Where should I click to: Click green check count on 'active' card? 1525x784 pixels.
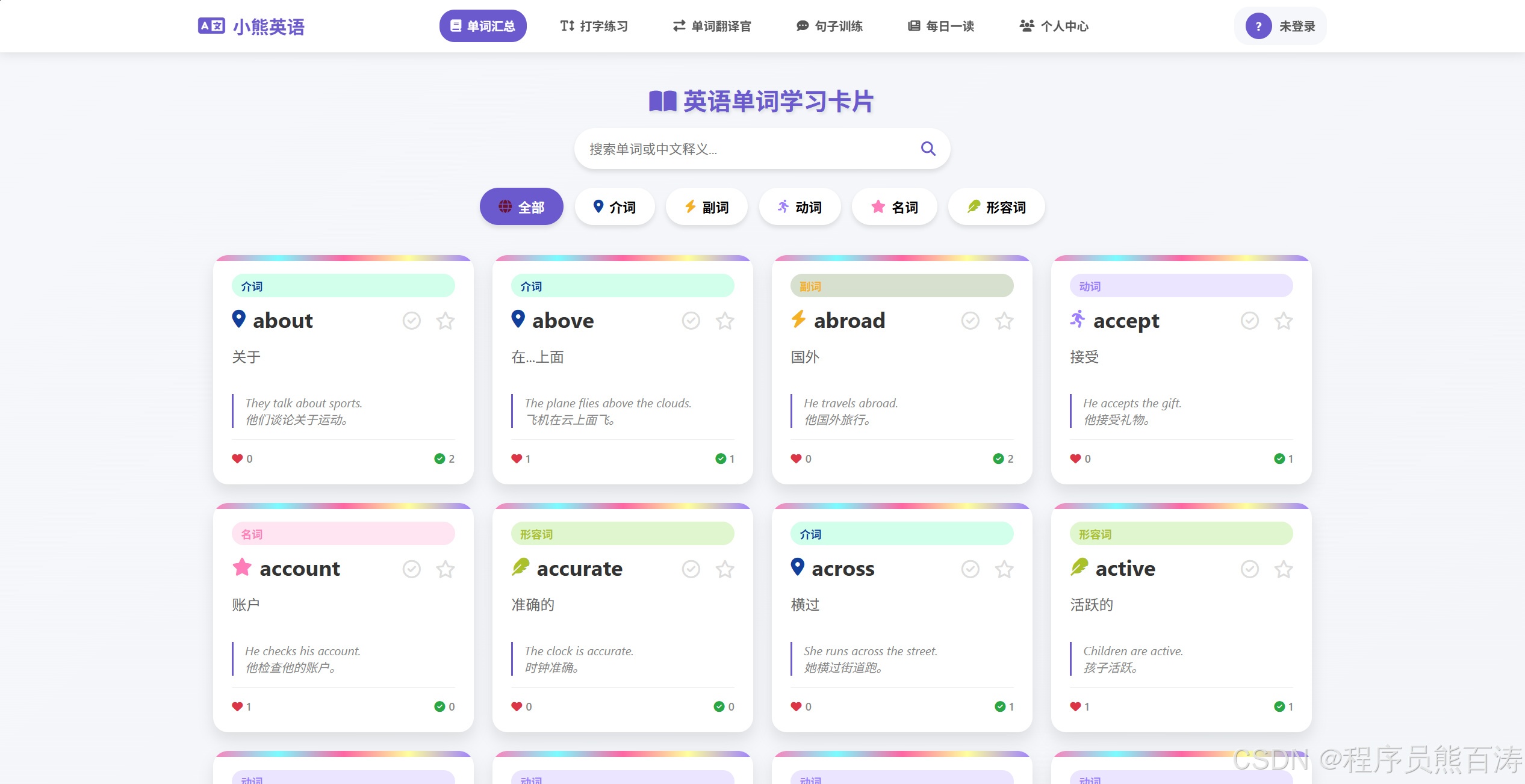click(1284, 706)
